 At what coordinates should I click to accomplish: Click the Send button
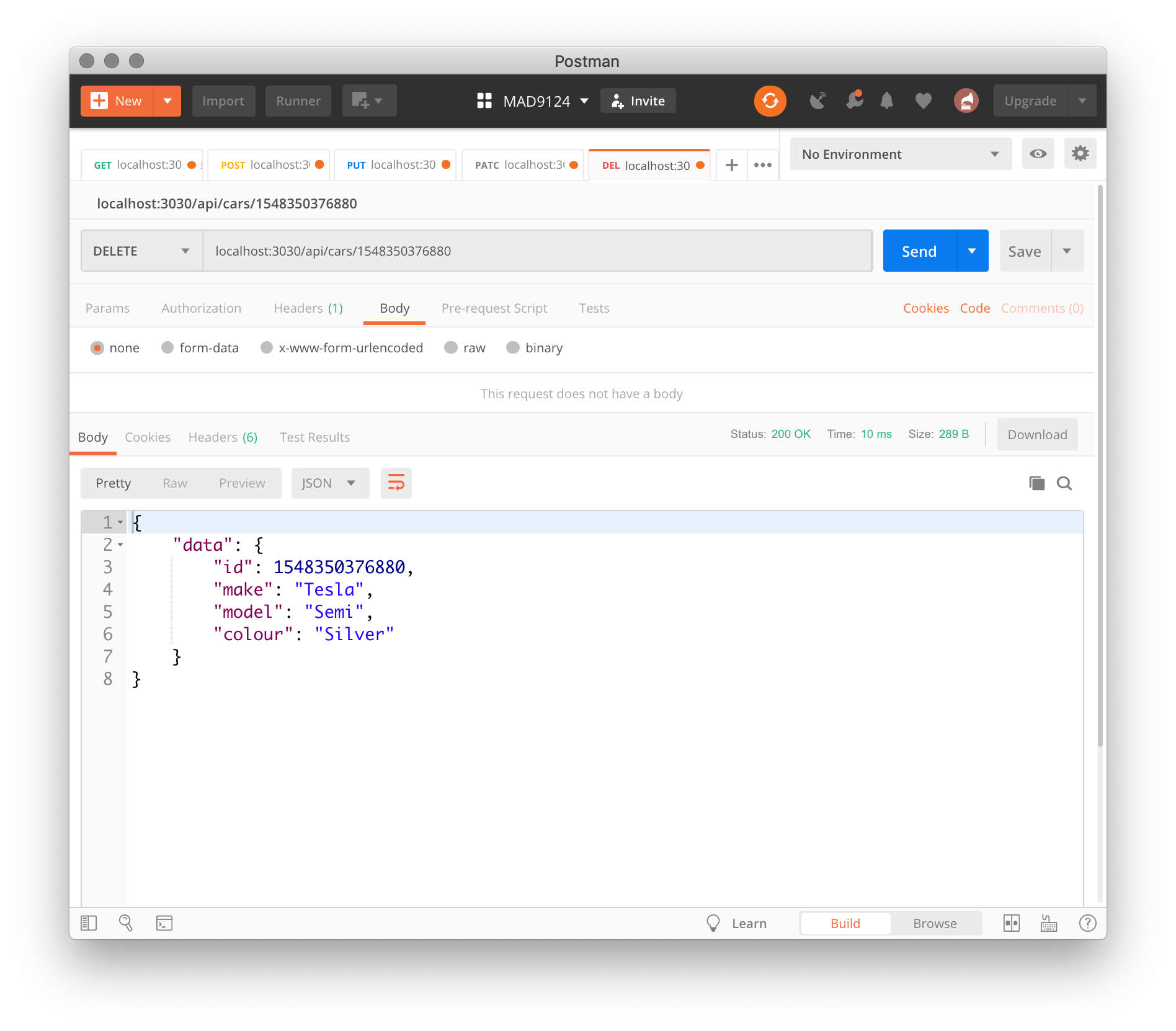click(x=919, y=251)
